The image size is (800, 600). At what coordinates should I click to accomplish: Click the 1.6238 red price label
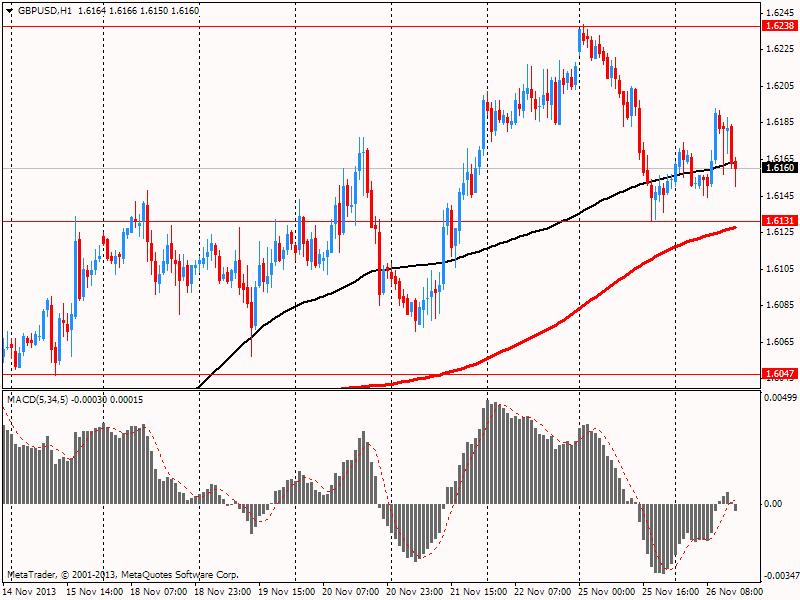pos(780,26)
